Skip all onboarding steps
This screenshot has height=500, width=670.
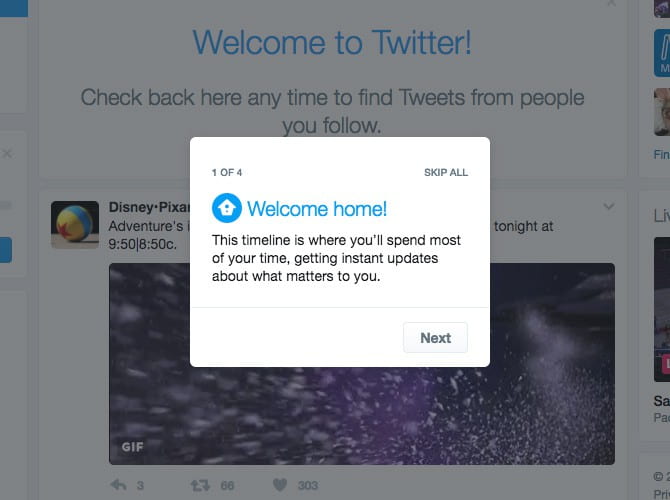[x=446, y=172]
